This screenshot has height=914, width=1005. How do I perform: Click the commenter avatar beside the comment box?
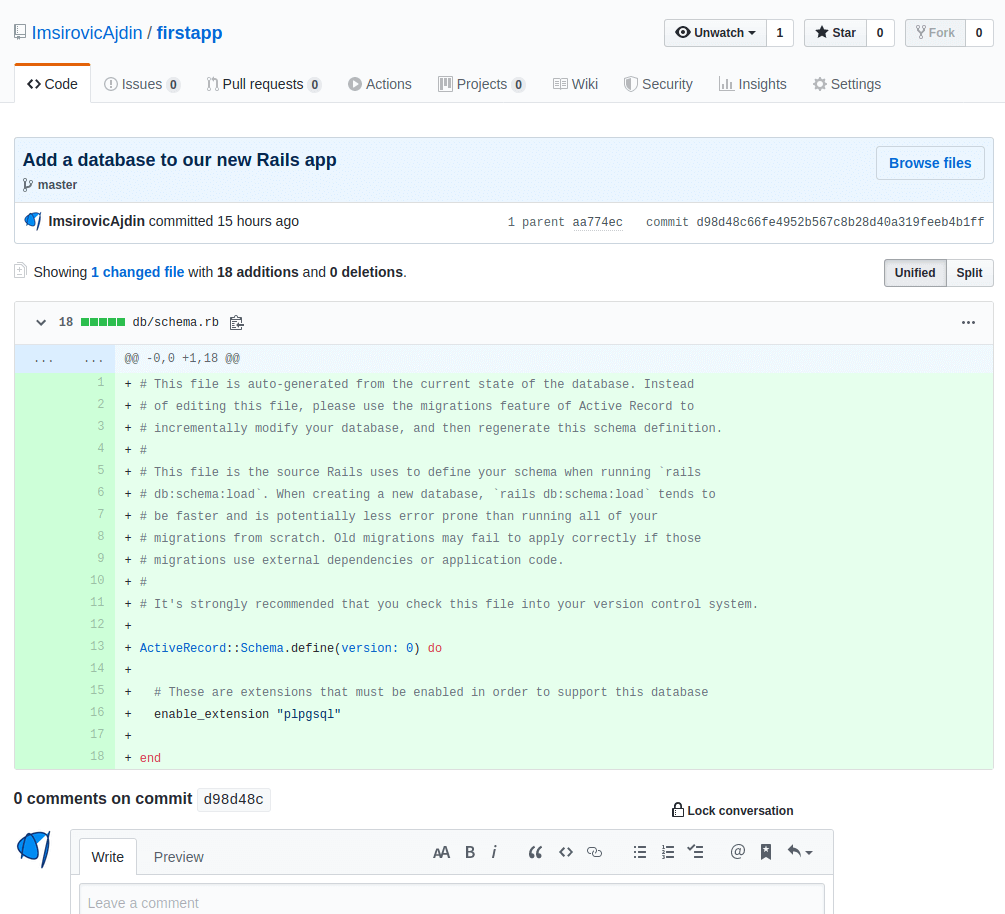[x=34, y=849]
